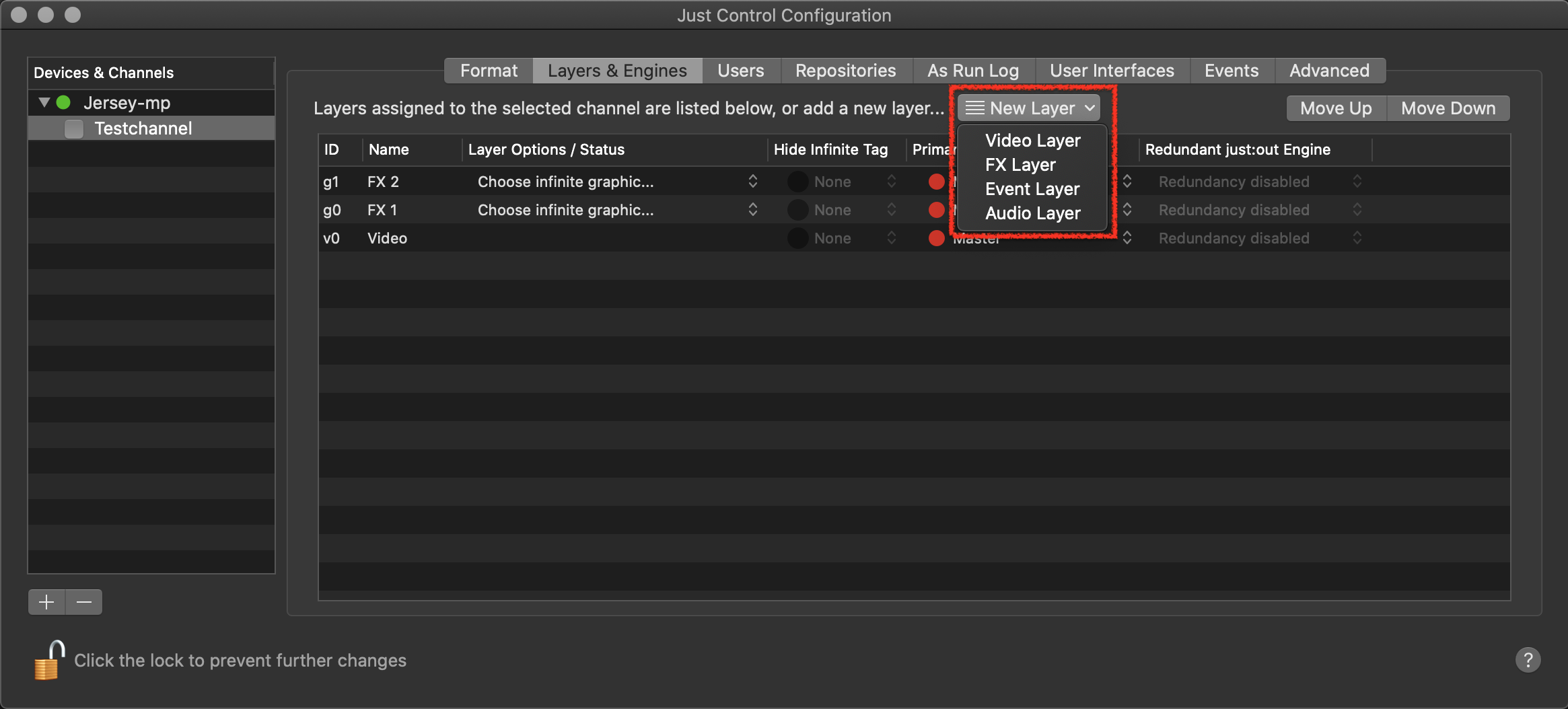
Task: Click Redundant just:out Engine column header
Action: click(x=1256, y=149)
